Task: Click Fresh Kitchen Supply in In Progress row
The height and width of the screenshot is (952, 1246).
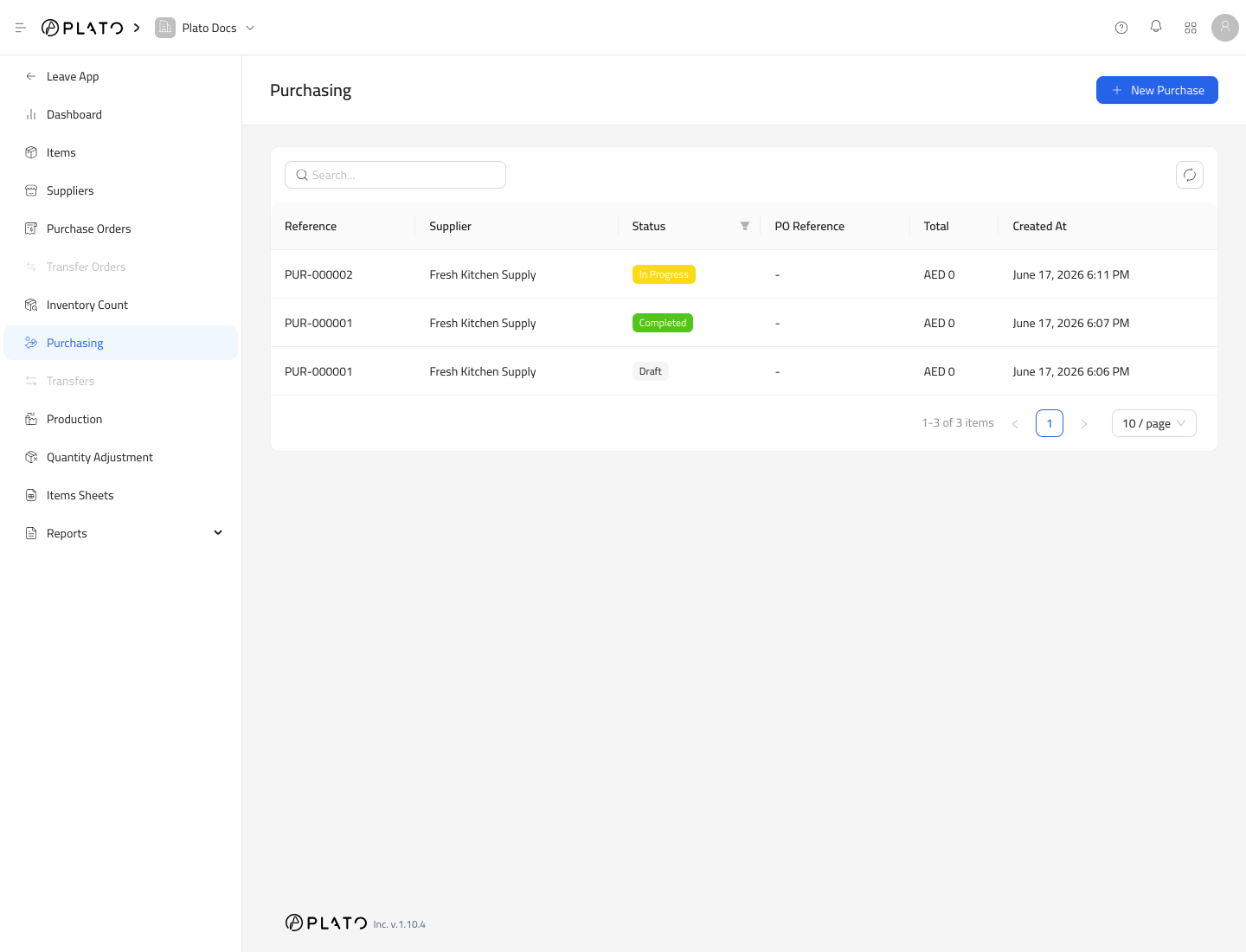Action: point(483,274)
